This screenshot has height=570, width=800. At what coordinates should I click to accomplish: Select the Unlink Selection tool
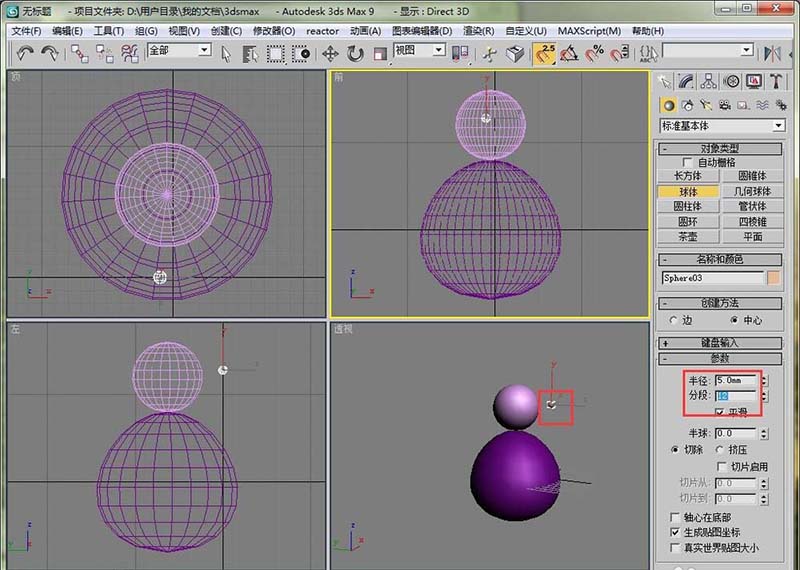(x=105, y=53)
